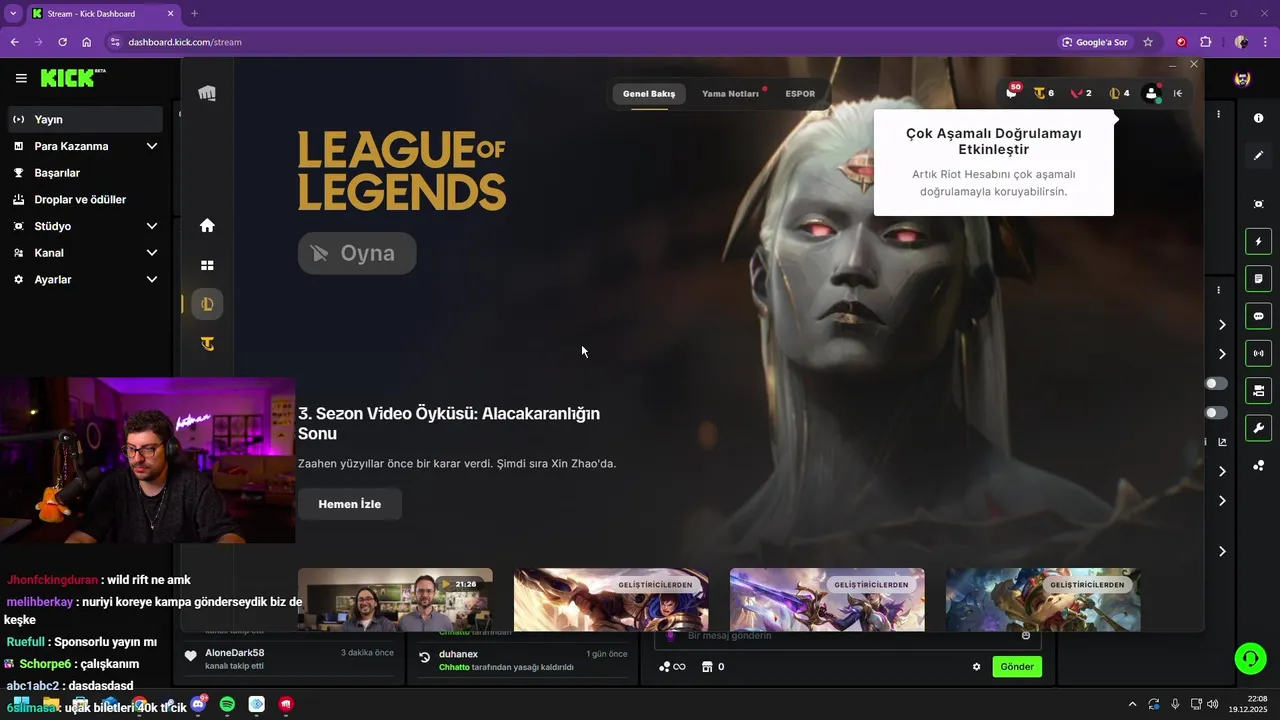The height and width of the screenshot is (720, 1280).
Task: Open lower panel three-dot menu
Action: pyautogui.click(x=1218, y=290)
